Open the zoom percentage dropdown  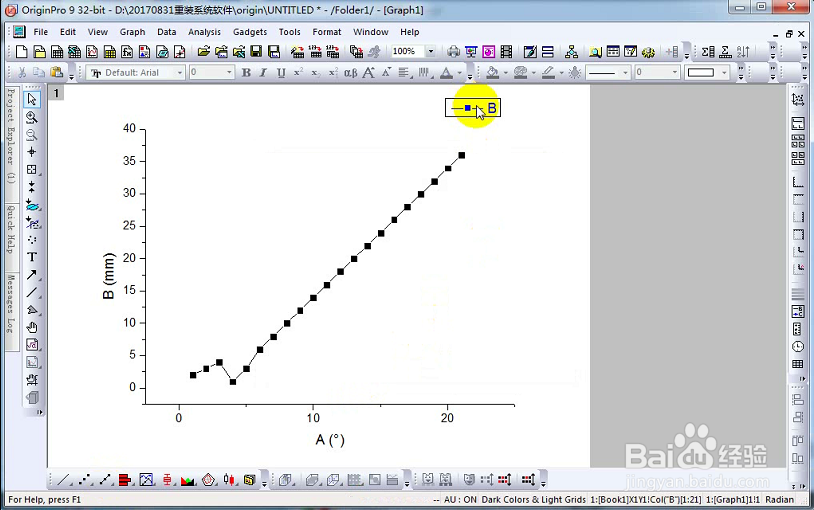(x=430, y=51)
